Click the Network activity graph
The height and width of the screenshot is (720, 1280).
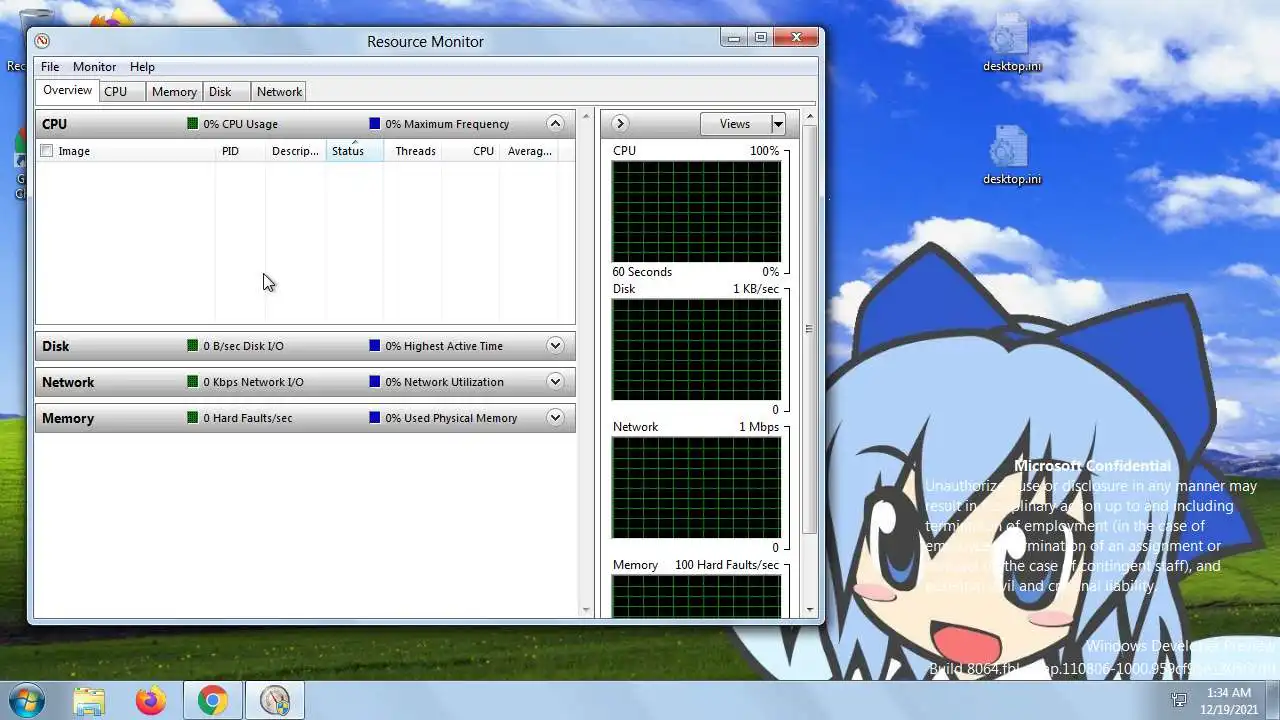click(x=697, y=488)
